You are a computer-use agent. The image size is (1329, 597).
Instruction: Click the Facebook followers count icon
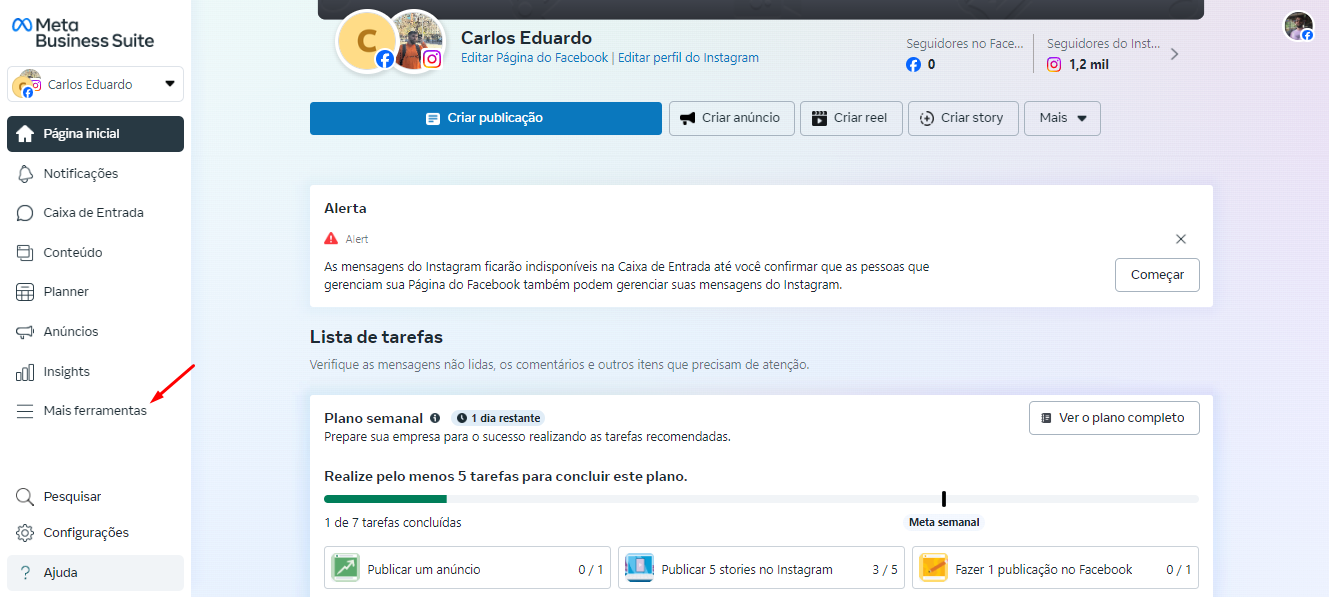913,65
